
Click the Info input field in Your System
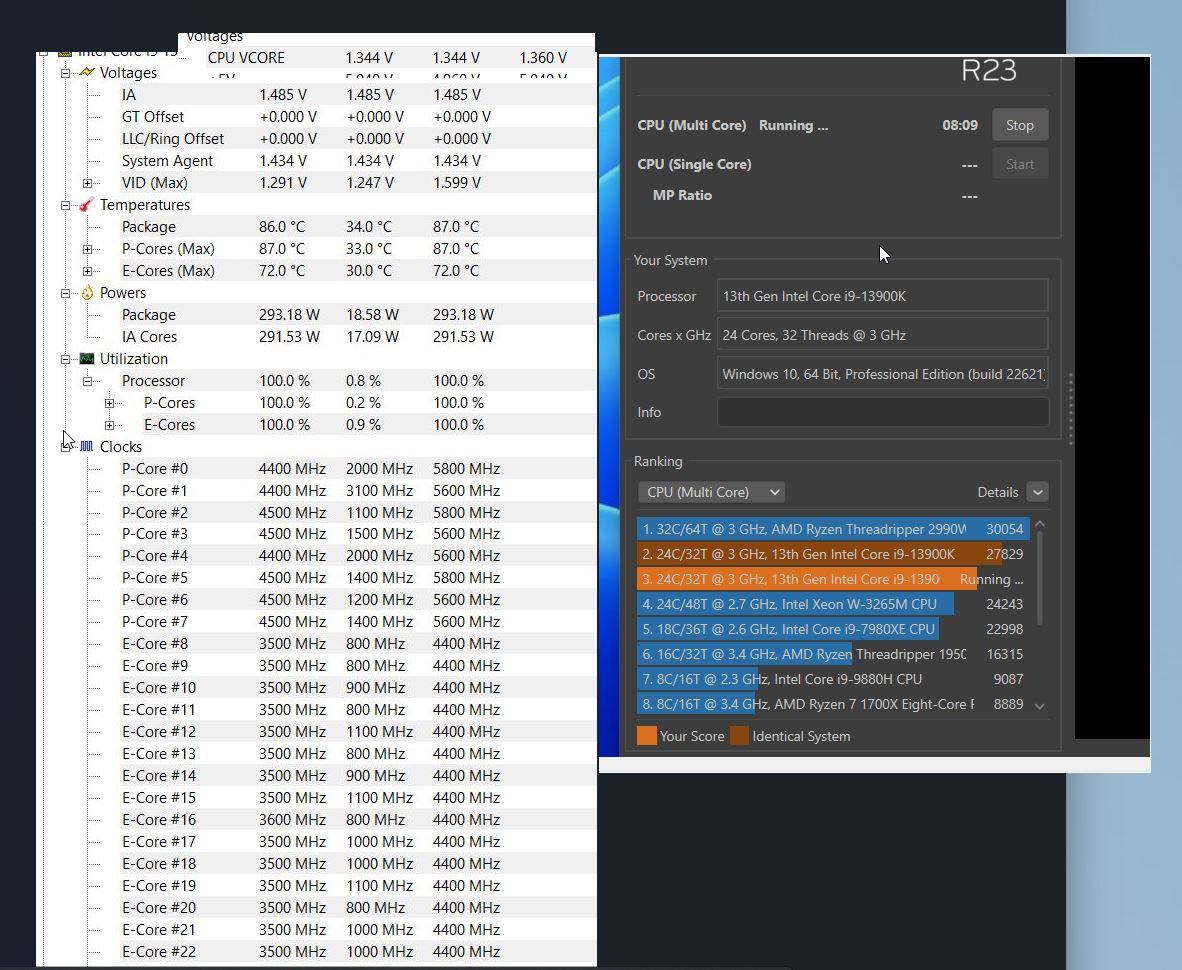[882, 412]
